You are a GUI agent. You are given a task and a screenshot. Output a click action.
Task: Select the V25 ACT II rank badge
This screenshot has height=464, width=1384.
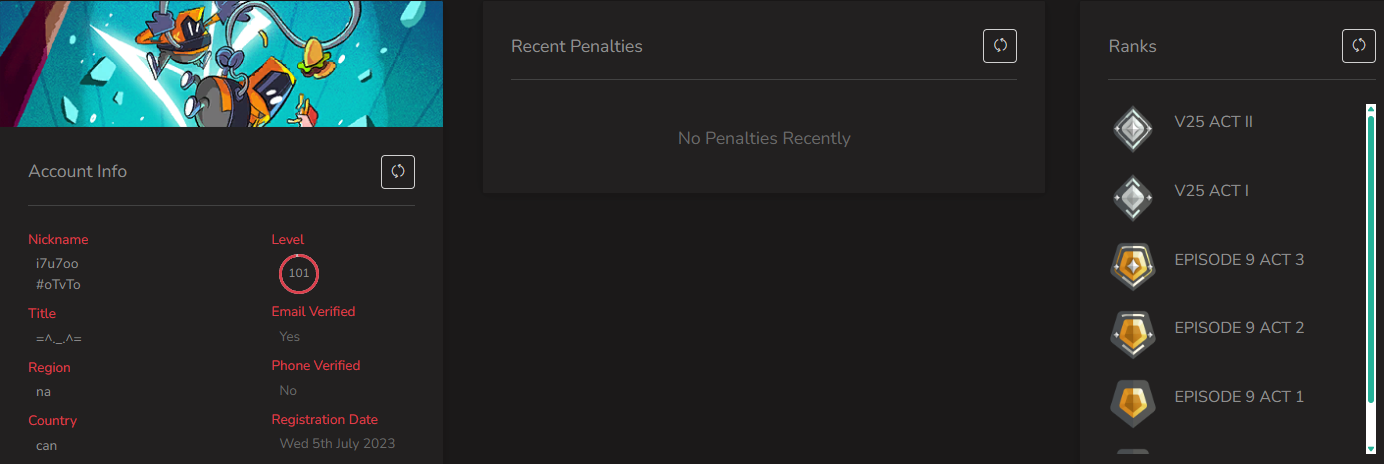point(1133,129)
